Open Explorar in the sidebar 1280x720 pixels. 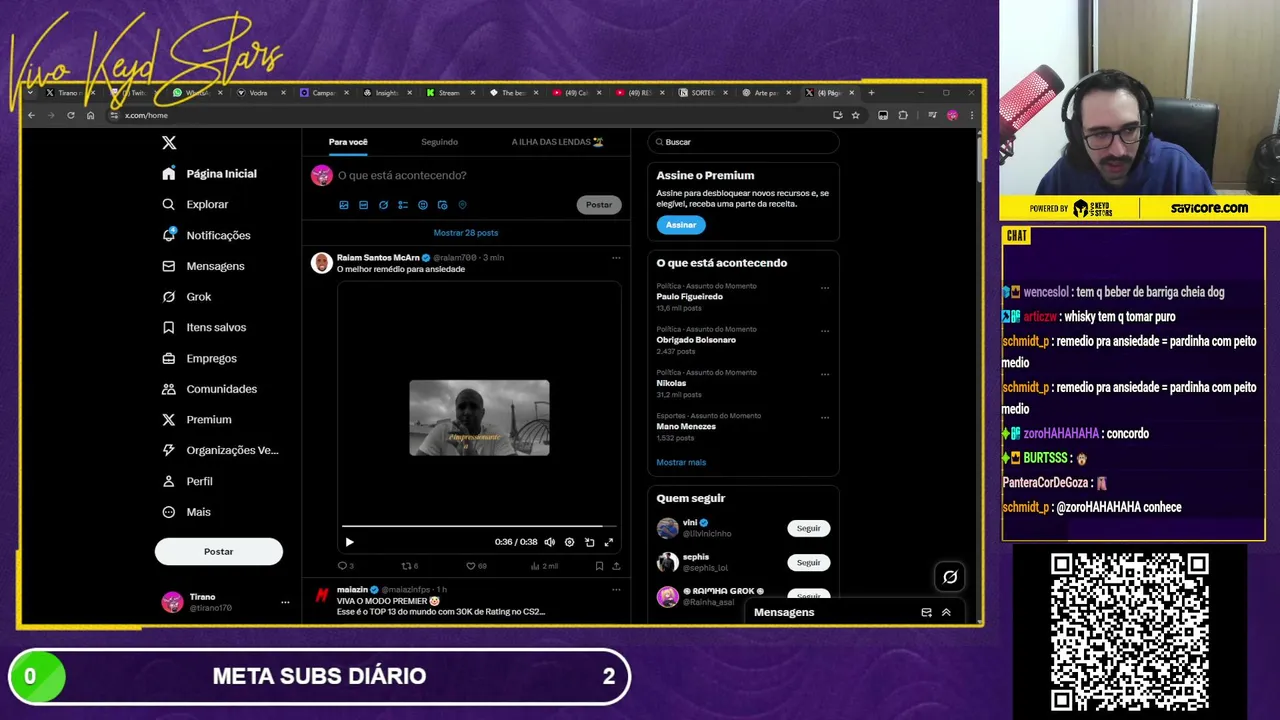point(195,204)
